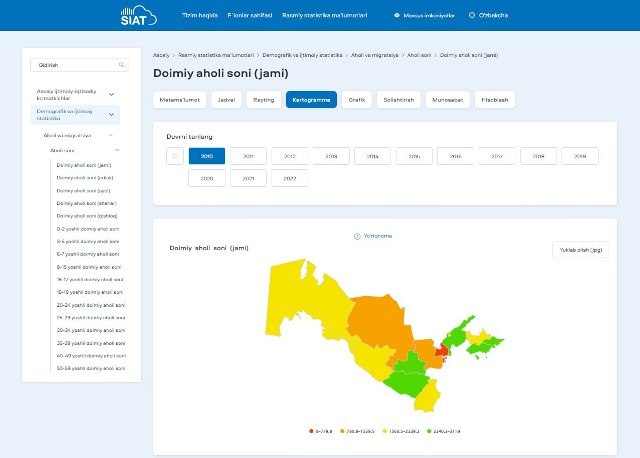
Task: Expand Asosiy ijtimoiy-iqtisodiy ko'rsatkichlar chevron
Action: click(111, 94)
